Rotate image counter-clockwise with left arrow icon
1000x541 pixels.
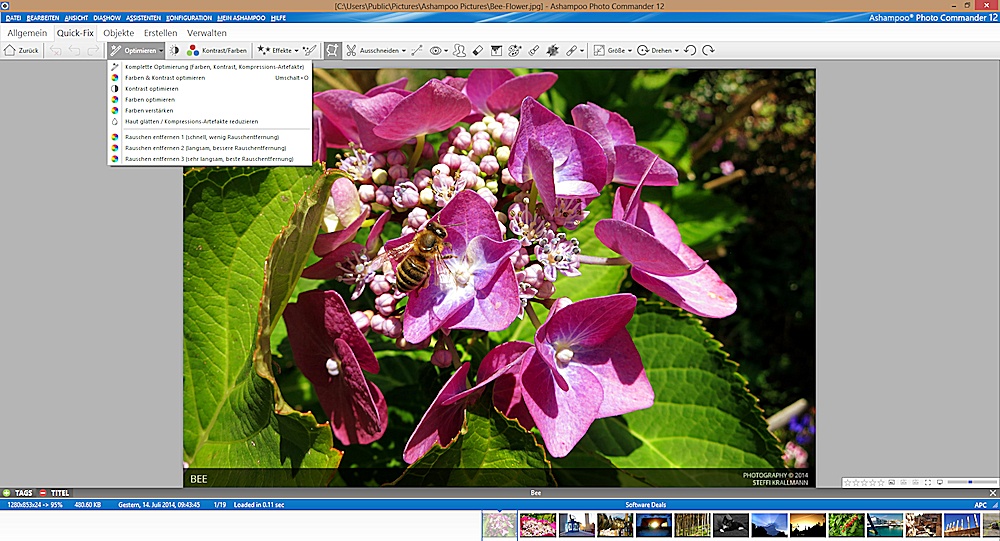(690, 49)
